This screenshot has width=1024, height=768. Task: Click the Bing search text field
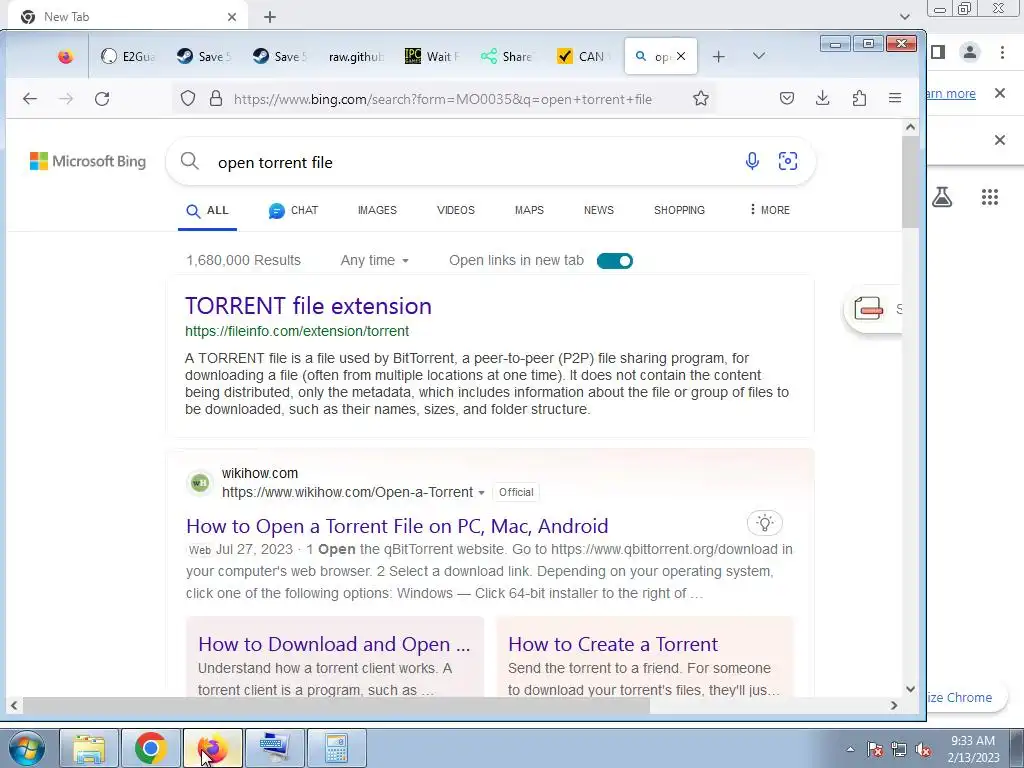[x=477, y=162]
